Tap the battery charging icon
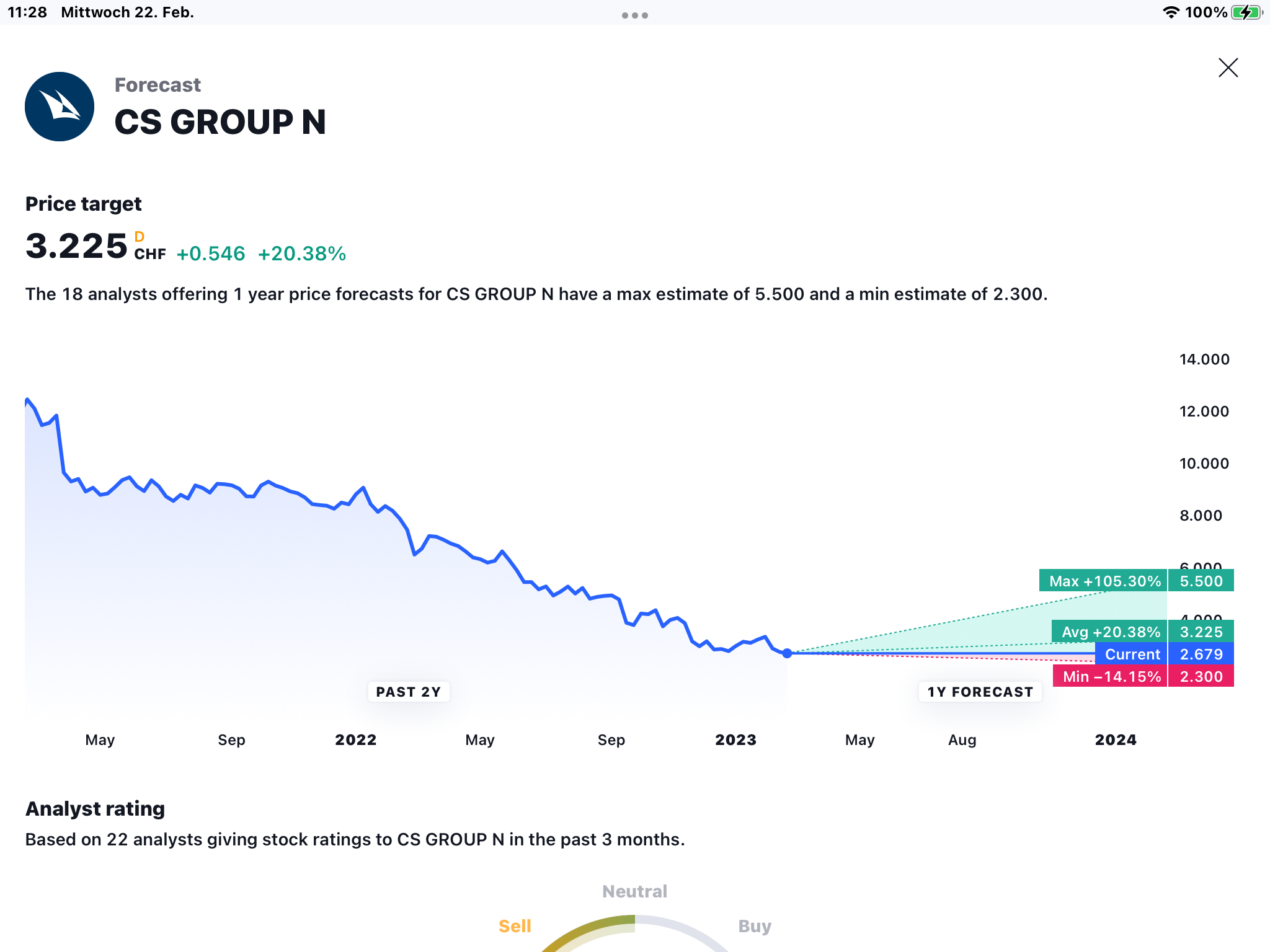The height and width of the screenshot is (952, 1270). tap(1246, 12)
